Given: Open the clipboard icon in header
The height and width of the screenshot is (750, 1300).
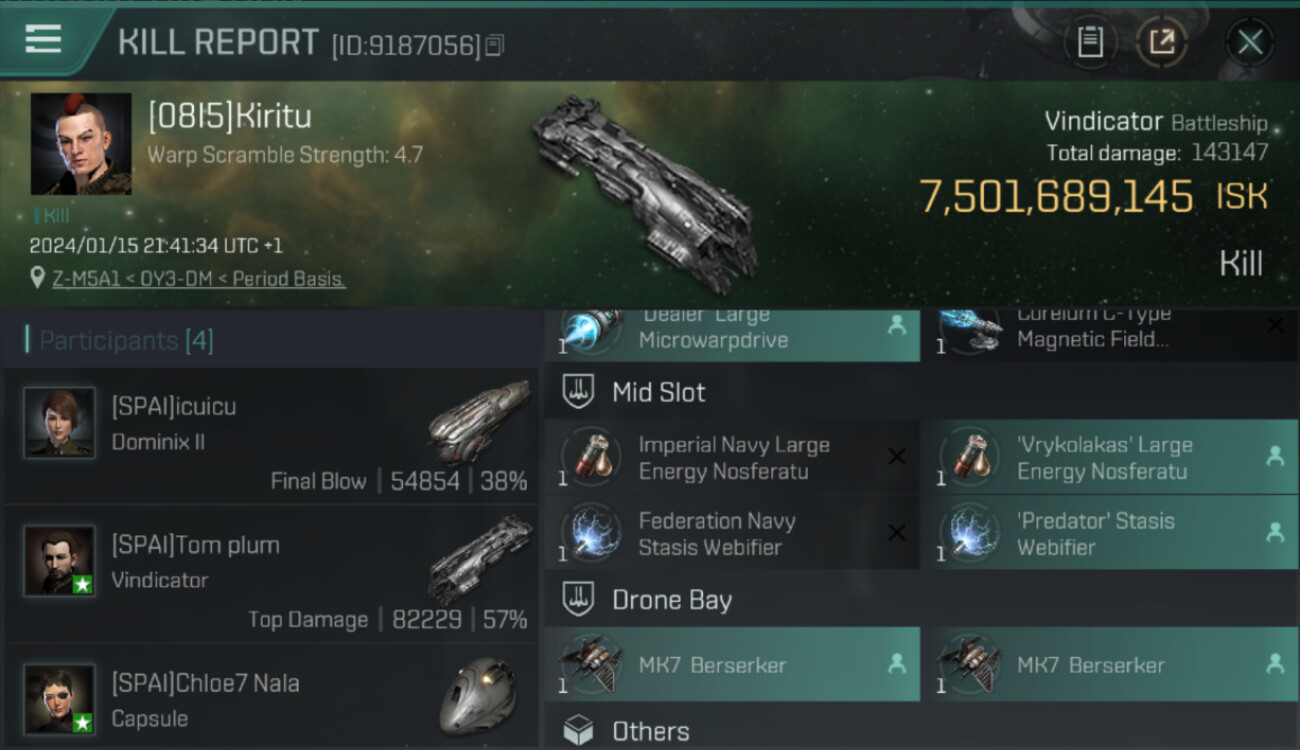Looking at the screenshot, I should (x=1090, y=42).
